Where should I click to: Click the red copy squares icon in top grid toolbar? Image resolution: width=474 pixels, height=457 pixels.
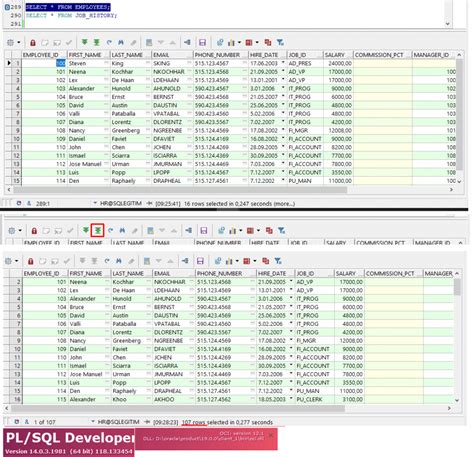click(268, 42)
